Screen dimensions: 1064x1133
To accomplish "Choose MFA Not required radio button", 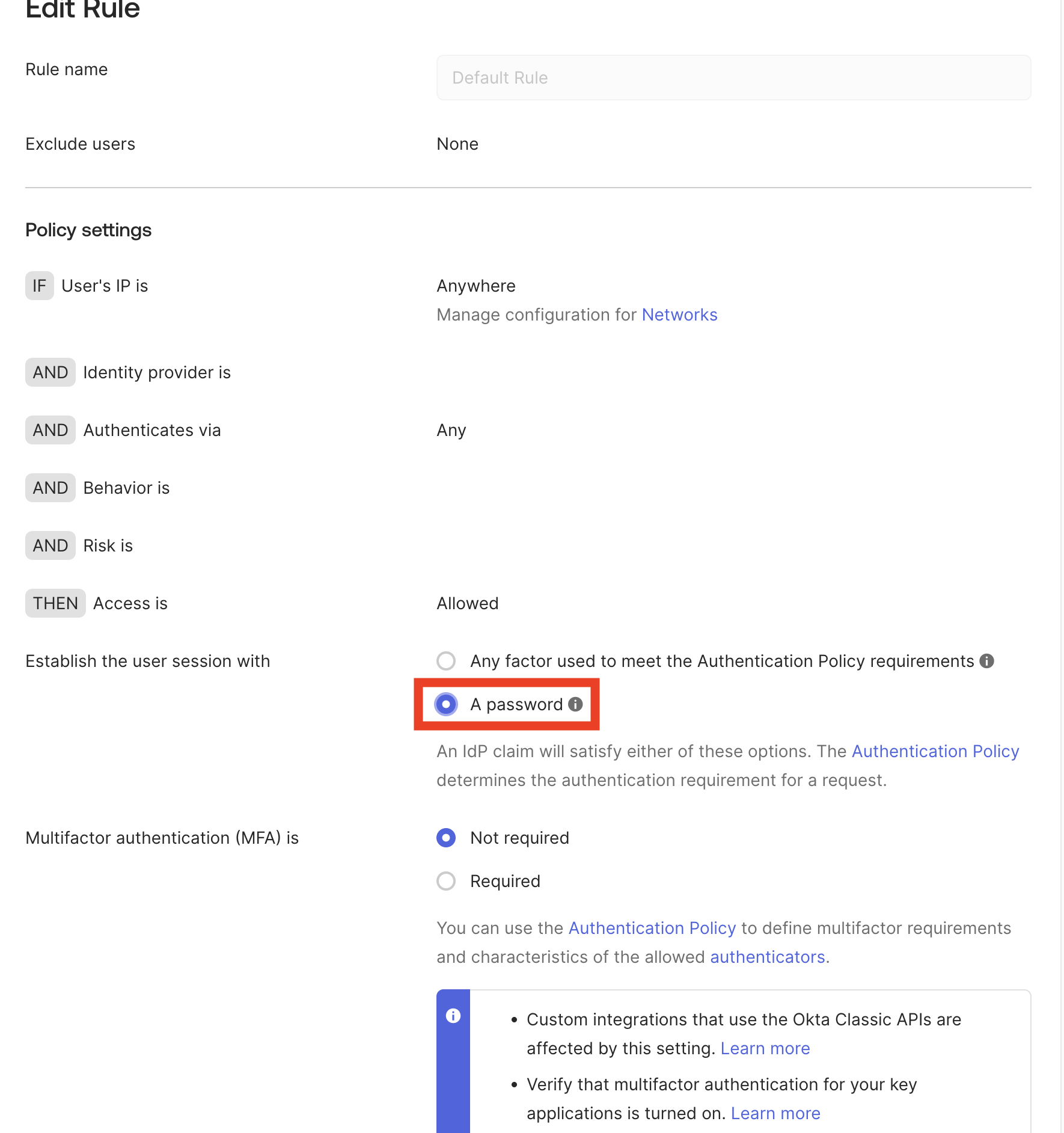I will [x=446, y=838].
